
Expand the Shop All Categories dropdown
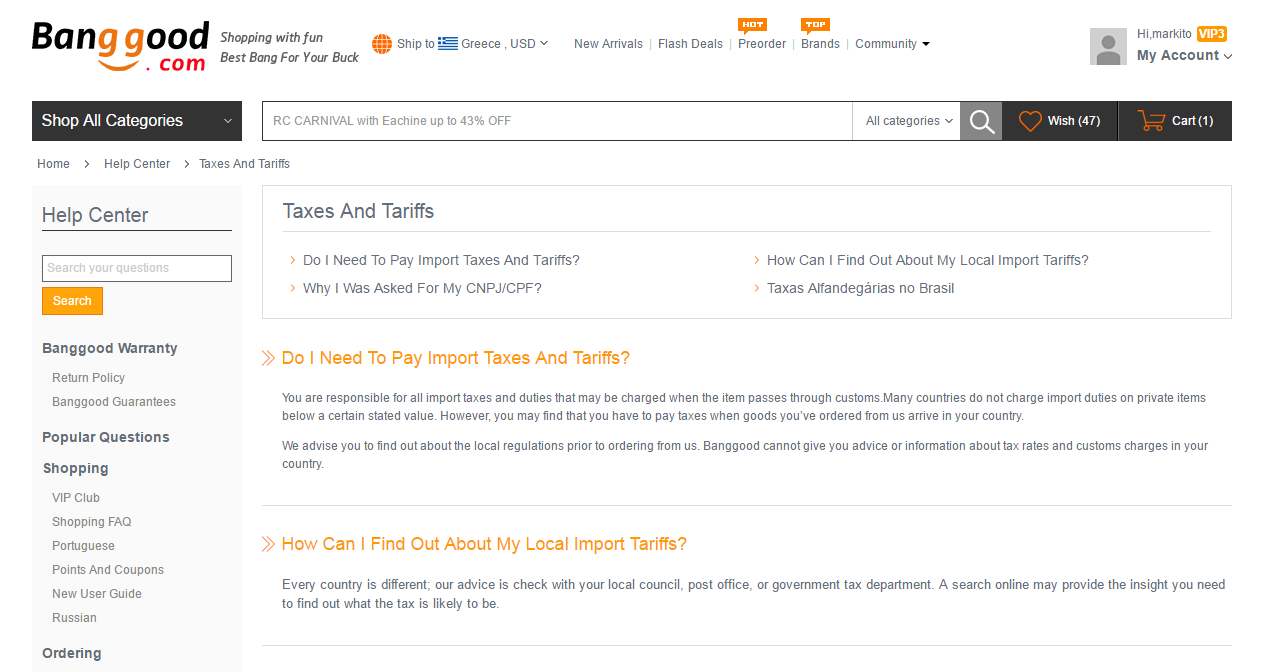point(136,121)
